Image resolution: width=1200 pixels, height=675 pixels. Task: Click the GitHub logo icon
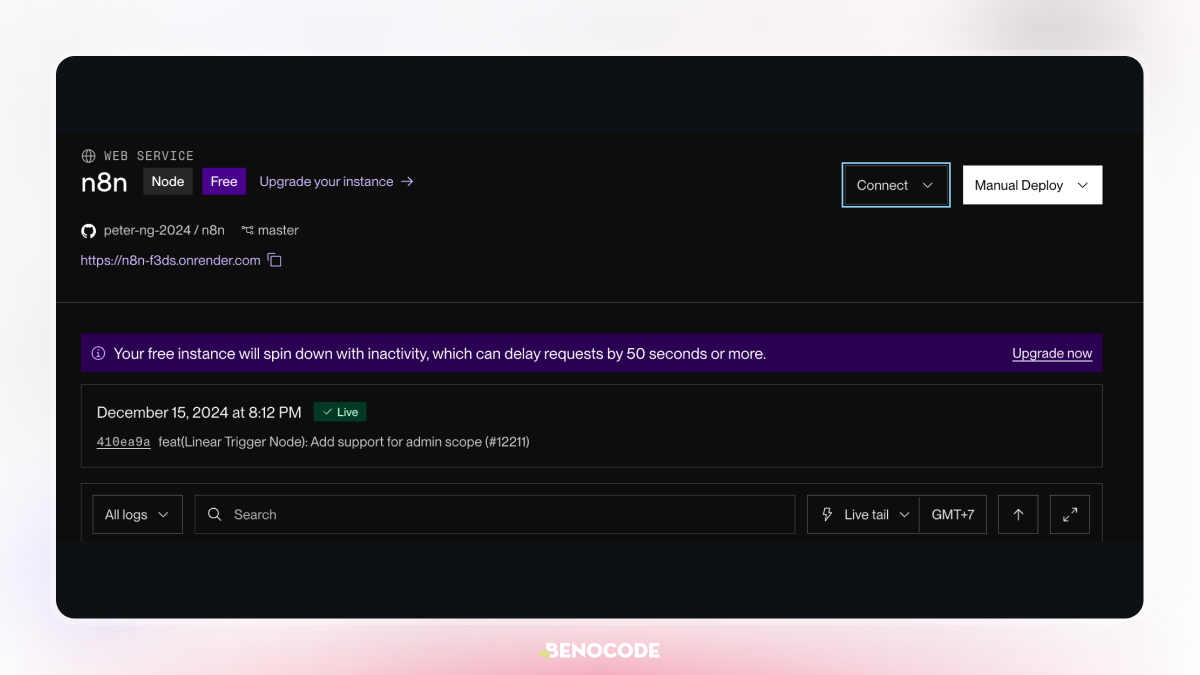point(88,230)
